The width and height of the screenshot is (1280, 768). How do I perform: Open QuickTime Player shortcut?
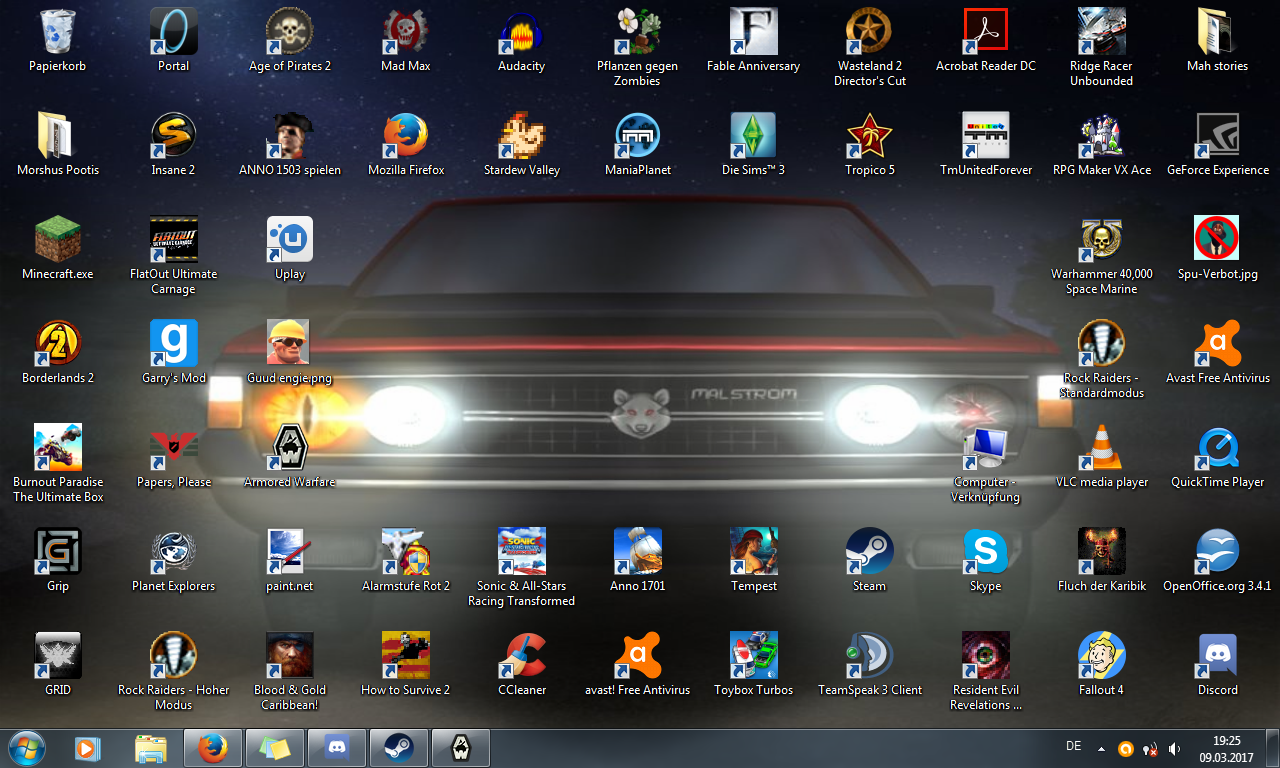(x=1218, y=448)
